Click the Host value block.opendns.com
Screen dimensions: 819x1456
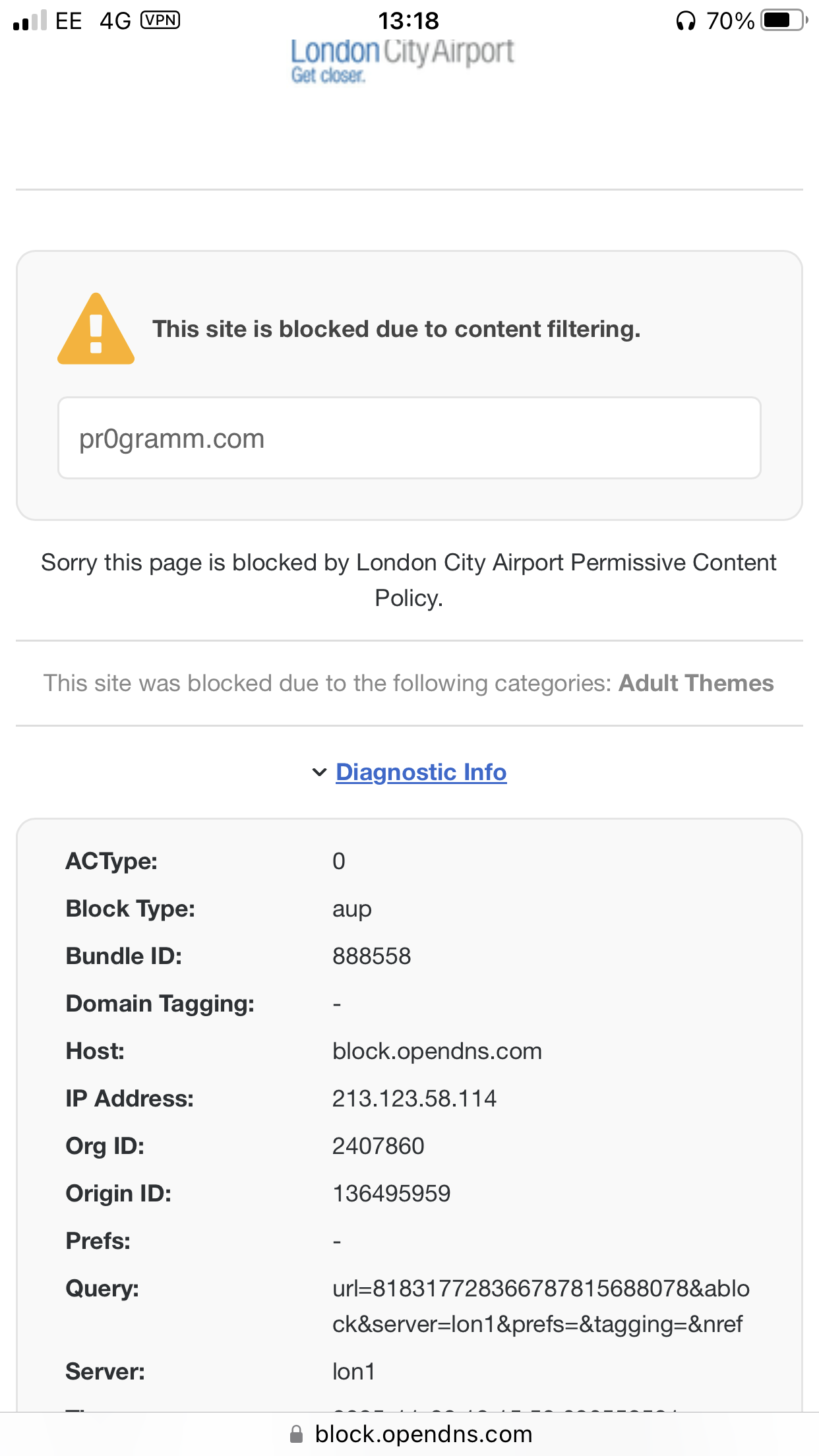coord(437,1051)
